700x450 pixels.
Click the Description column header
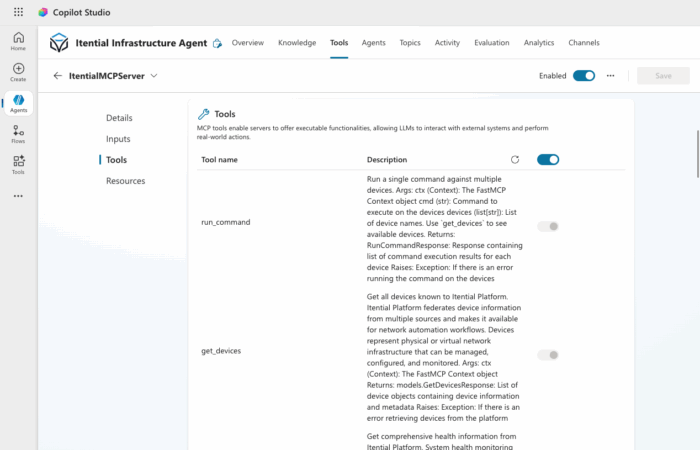click(387, 160)
